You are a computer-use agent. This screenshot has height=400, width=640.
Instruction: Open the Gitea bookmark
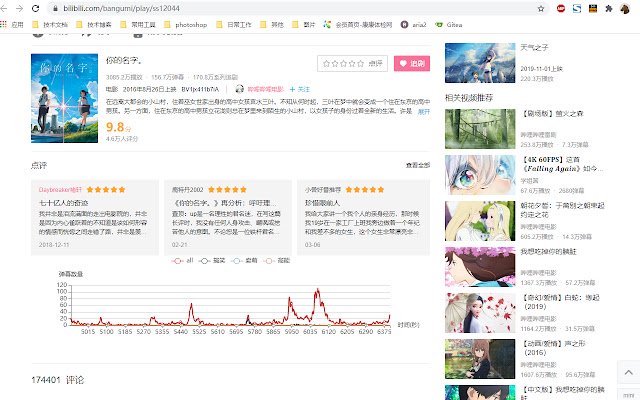(x=449, y=24)
